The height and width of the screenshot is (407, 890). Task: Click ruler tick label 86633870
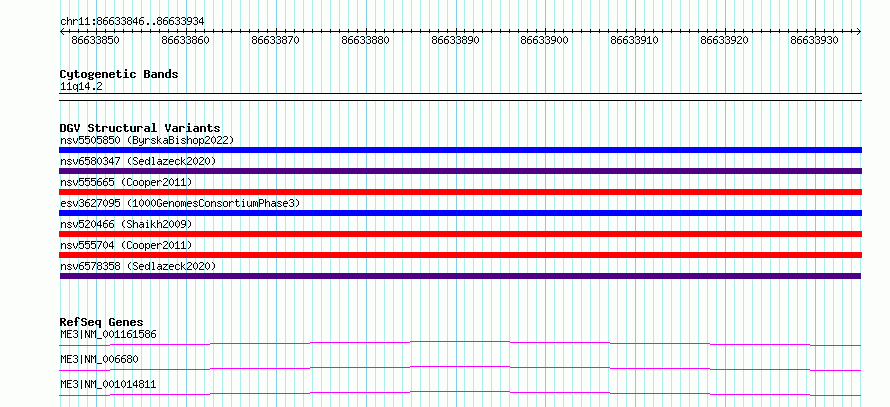point(275,40)
